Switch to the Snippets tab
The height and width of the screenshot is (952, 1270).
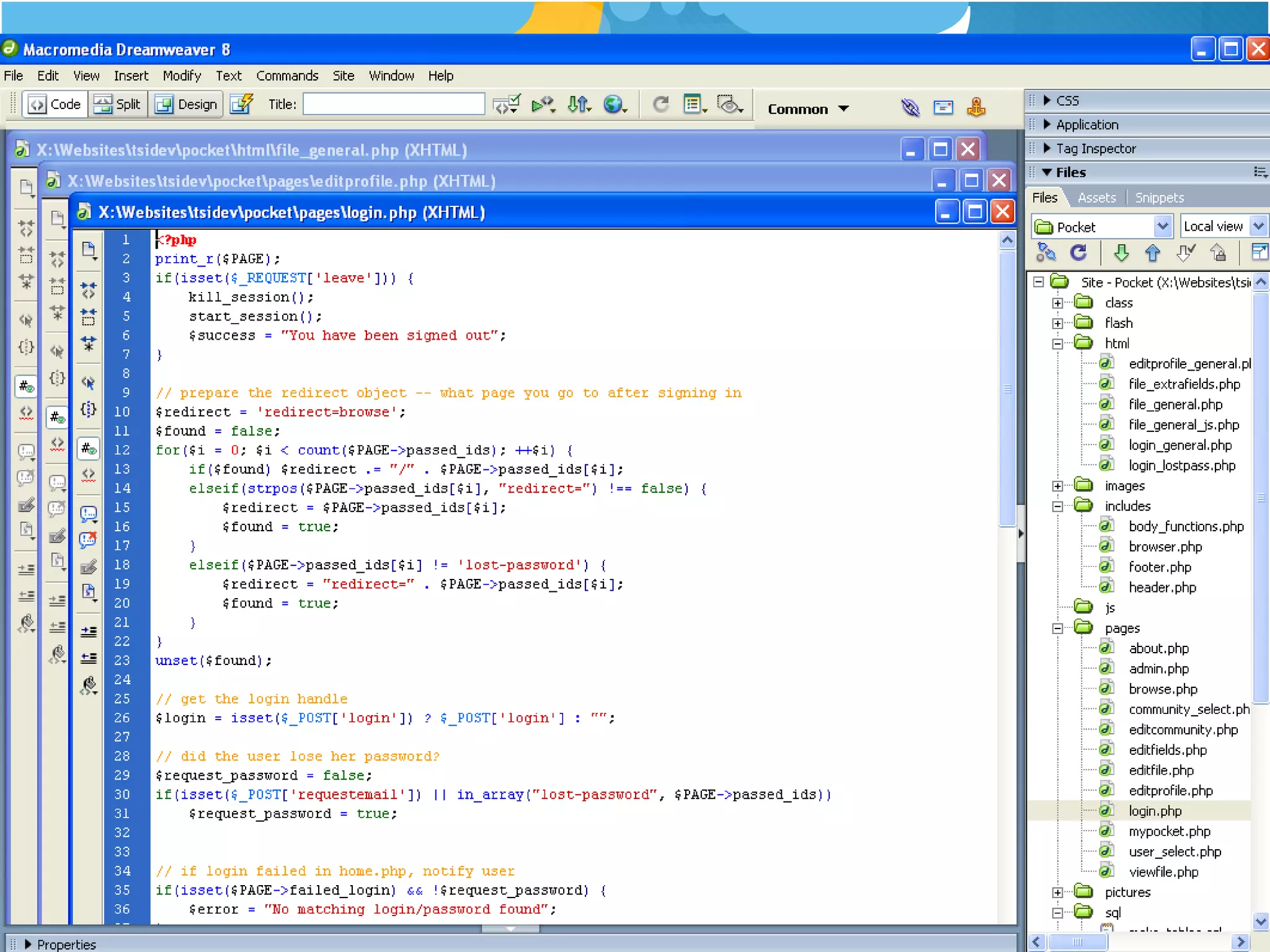(x=1159, y=198)
